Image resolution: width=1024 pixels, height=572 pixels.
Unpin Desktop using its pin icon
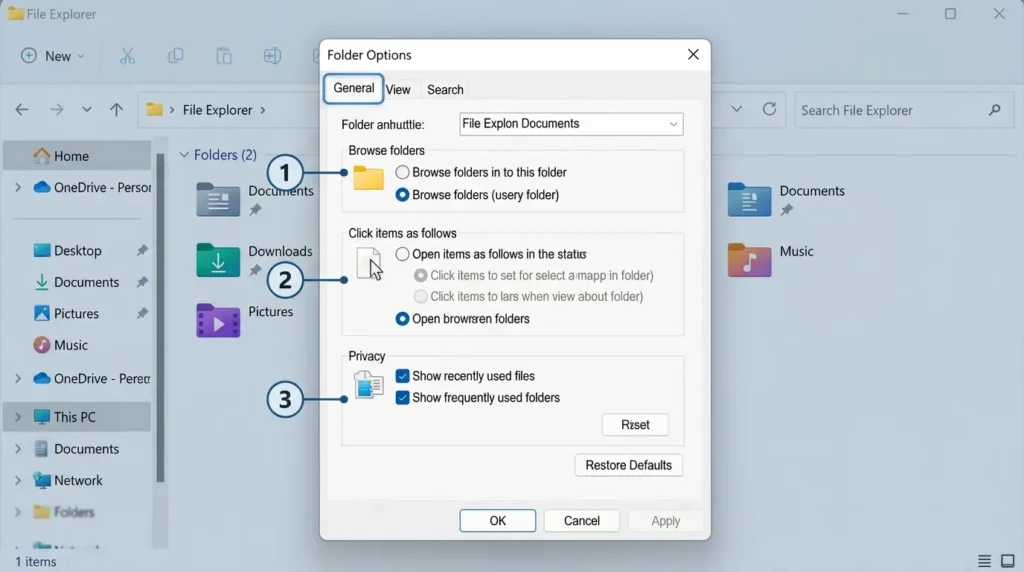[142, 251]
